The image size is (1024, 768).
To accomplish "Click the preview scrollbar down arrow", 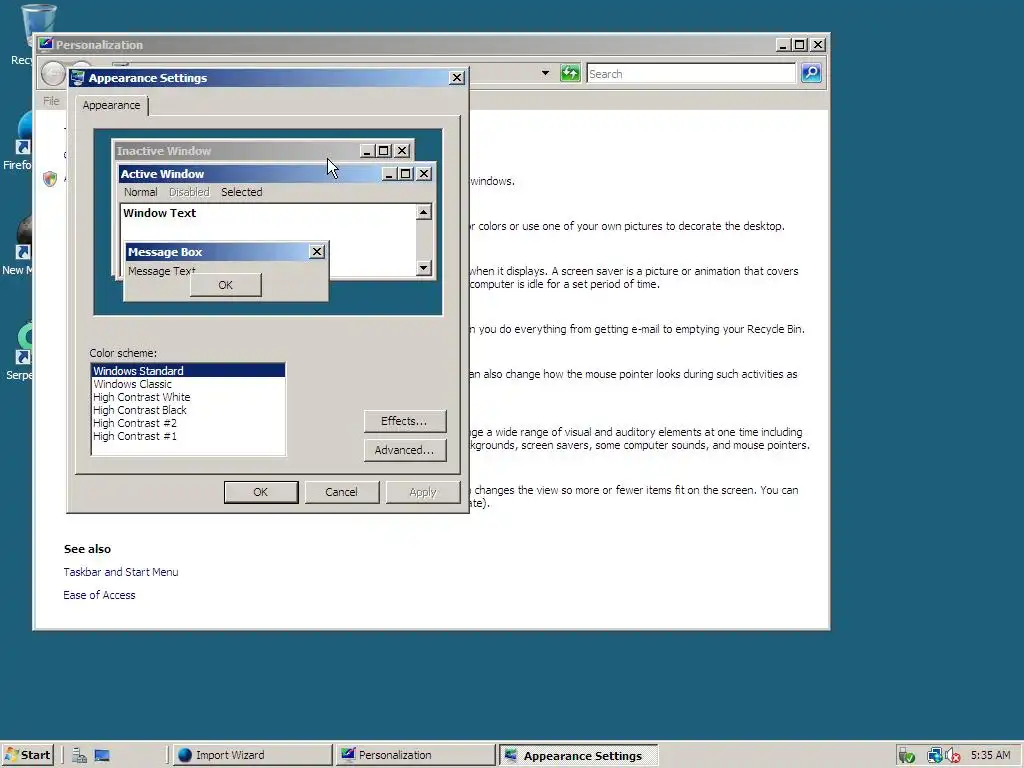I will click(x=424, y=268).
